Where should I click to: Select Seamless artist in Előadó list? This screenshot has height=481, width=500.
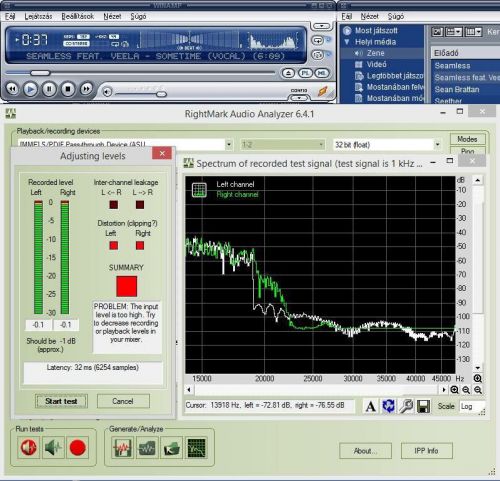pos(452,66)
